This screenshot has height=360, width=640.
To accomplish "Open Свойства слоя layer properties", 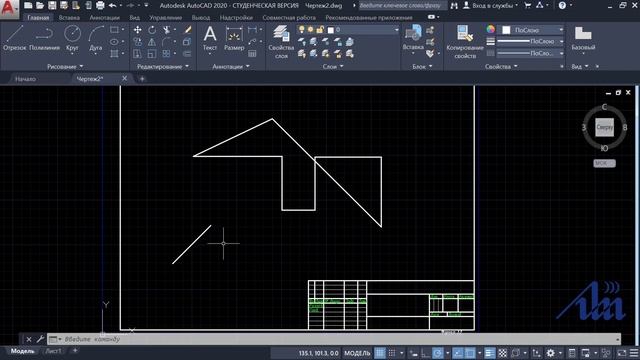I will 281,42.
